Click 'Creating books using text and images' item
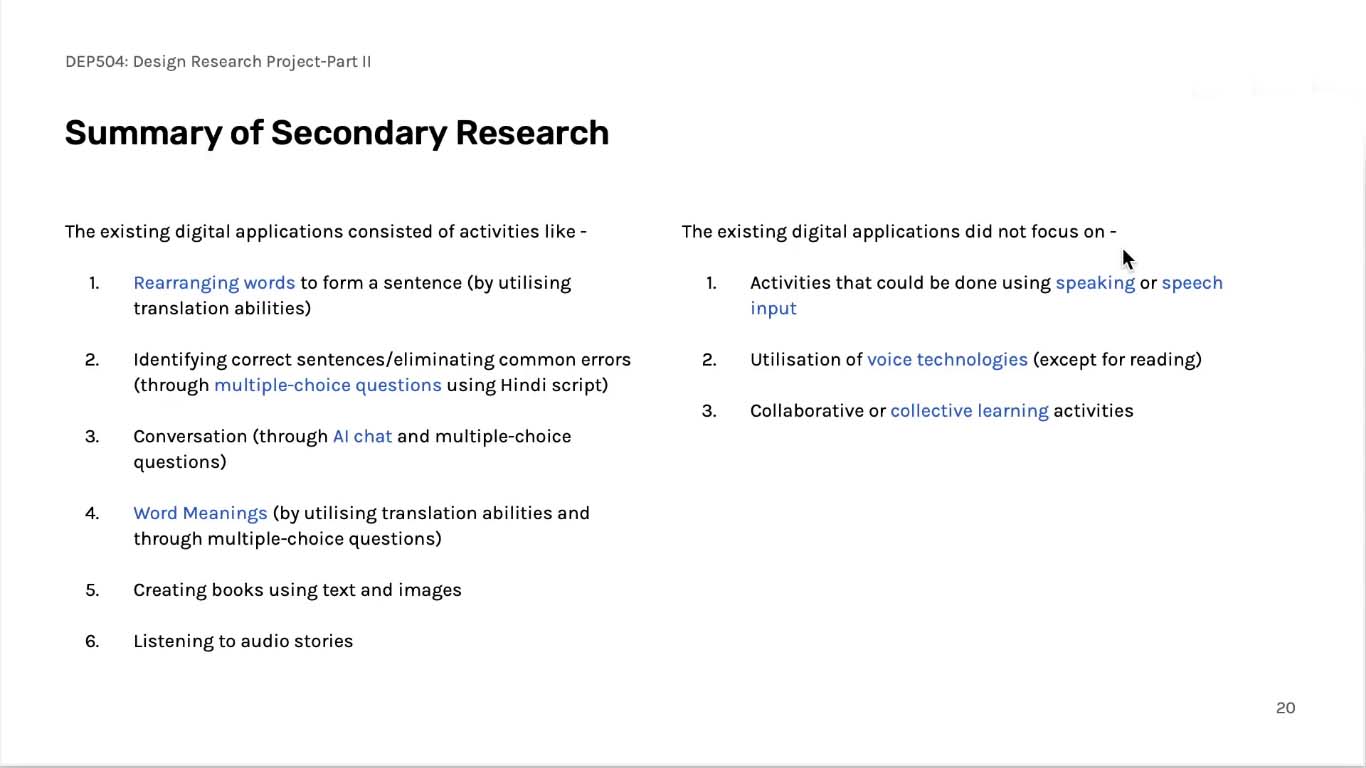 pos(297,590)
